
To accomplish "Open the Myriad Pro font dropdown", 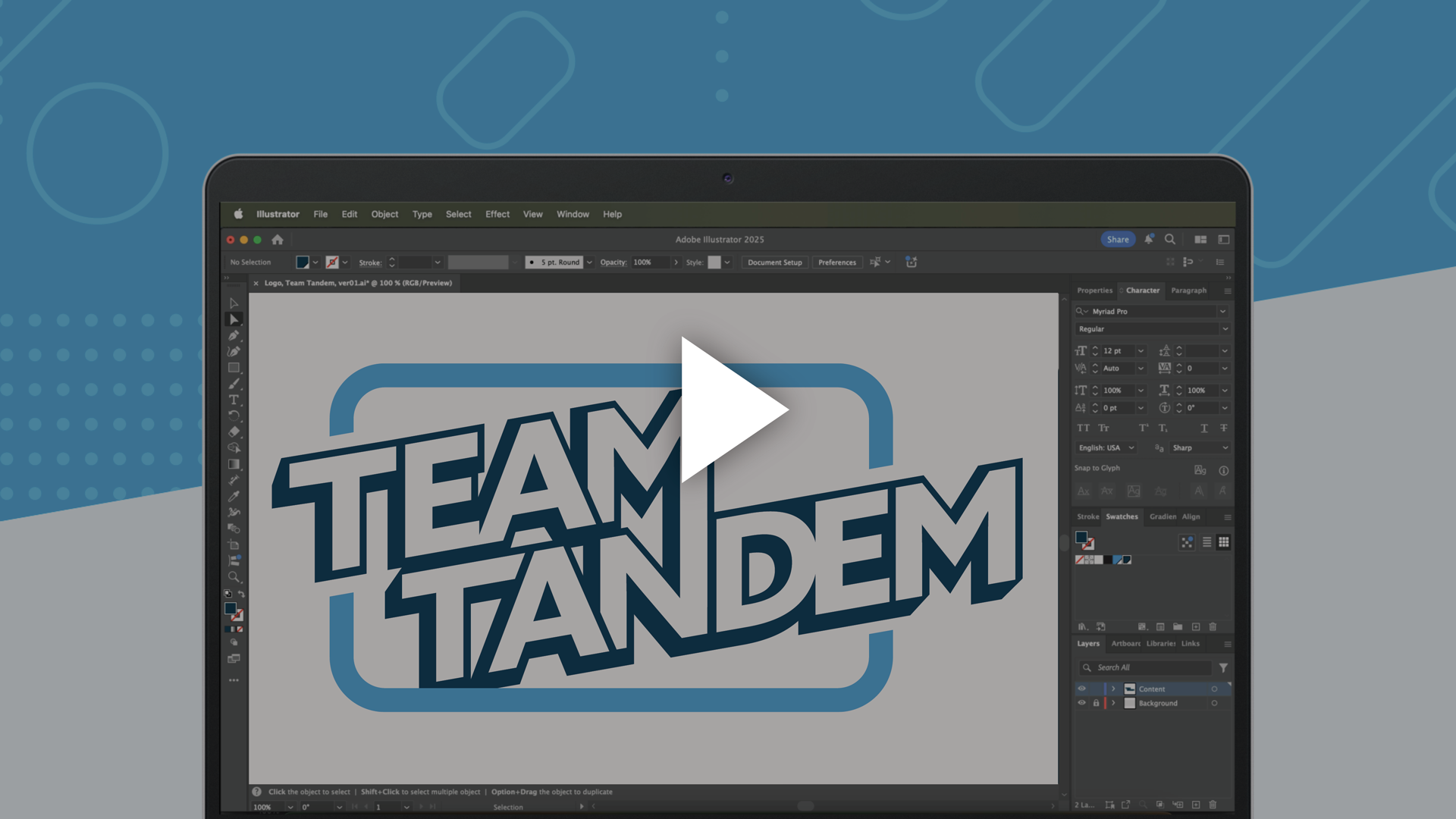I will (1222, 312).
